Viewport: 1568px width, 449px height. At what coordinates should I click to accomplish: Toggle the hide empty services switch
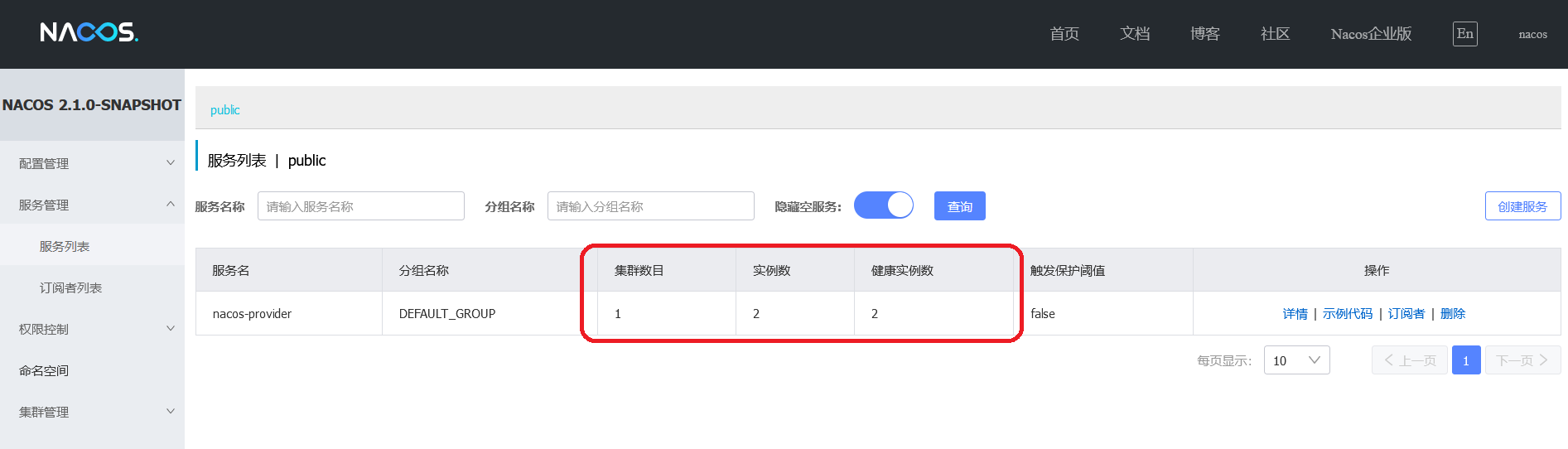point(884,205)
